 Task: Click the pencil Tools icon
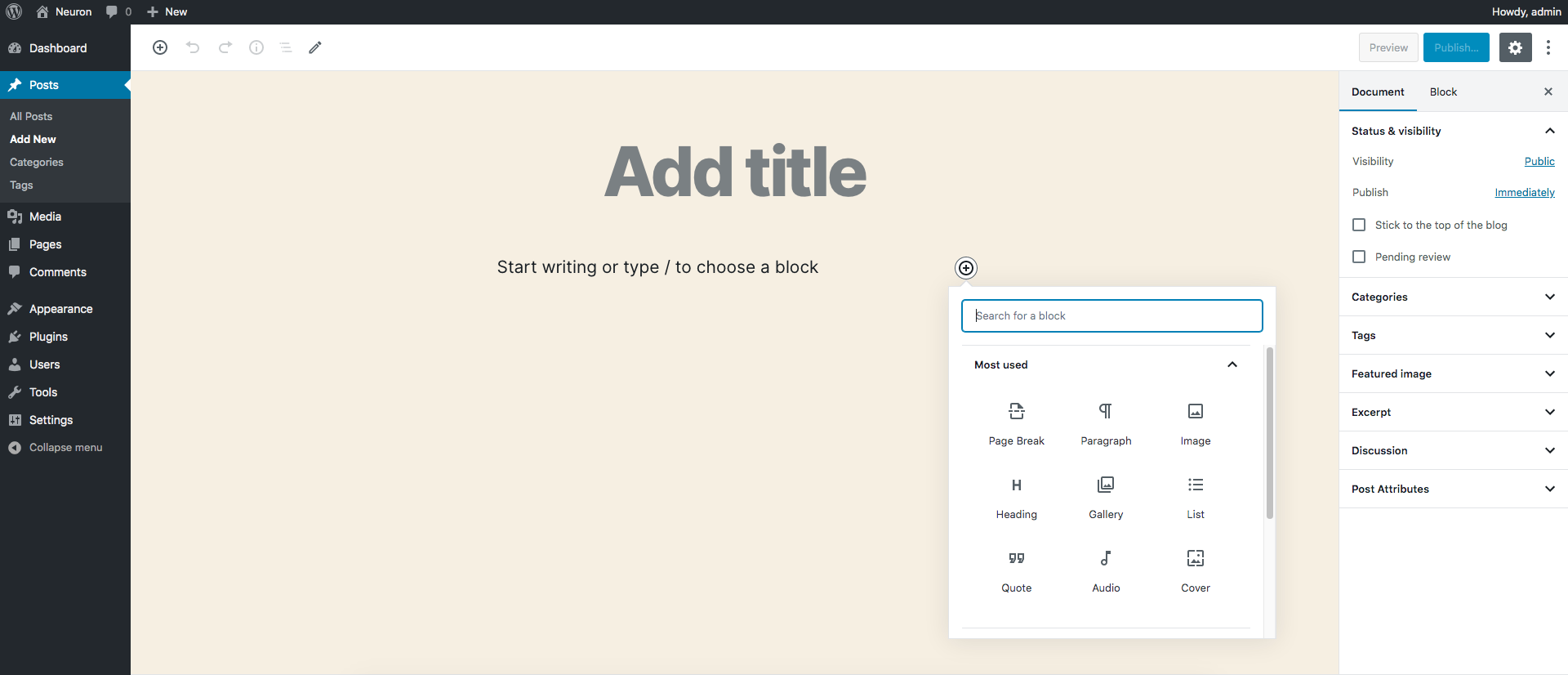coord(315,47)
